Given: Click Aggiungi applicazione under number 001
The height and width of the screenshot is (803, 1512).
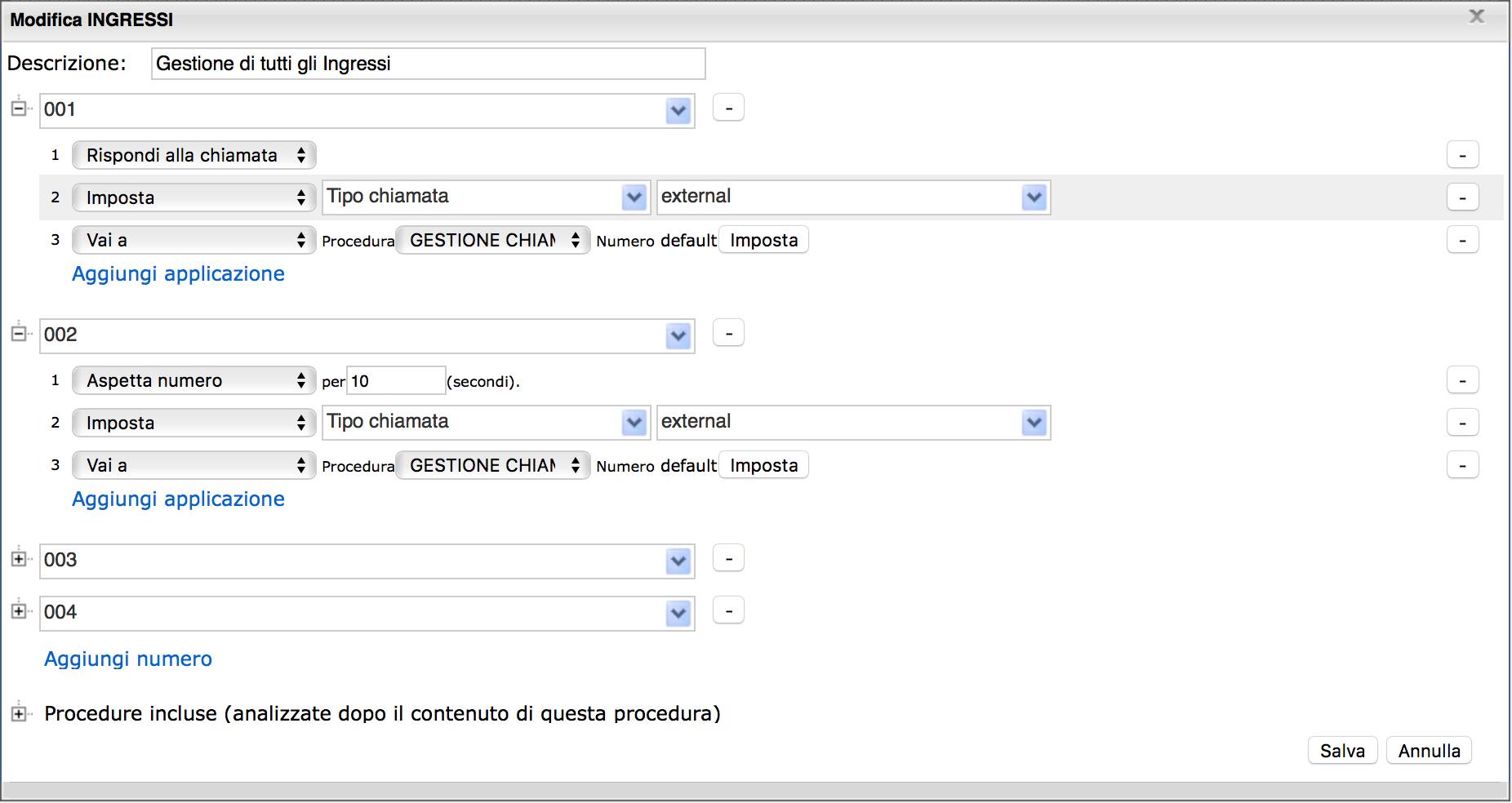Looking at the screenshot, I should coord(178,273).
